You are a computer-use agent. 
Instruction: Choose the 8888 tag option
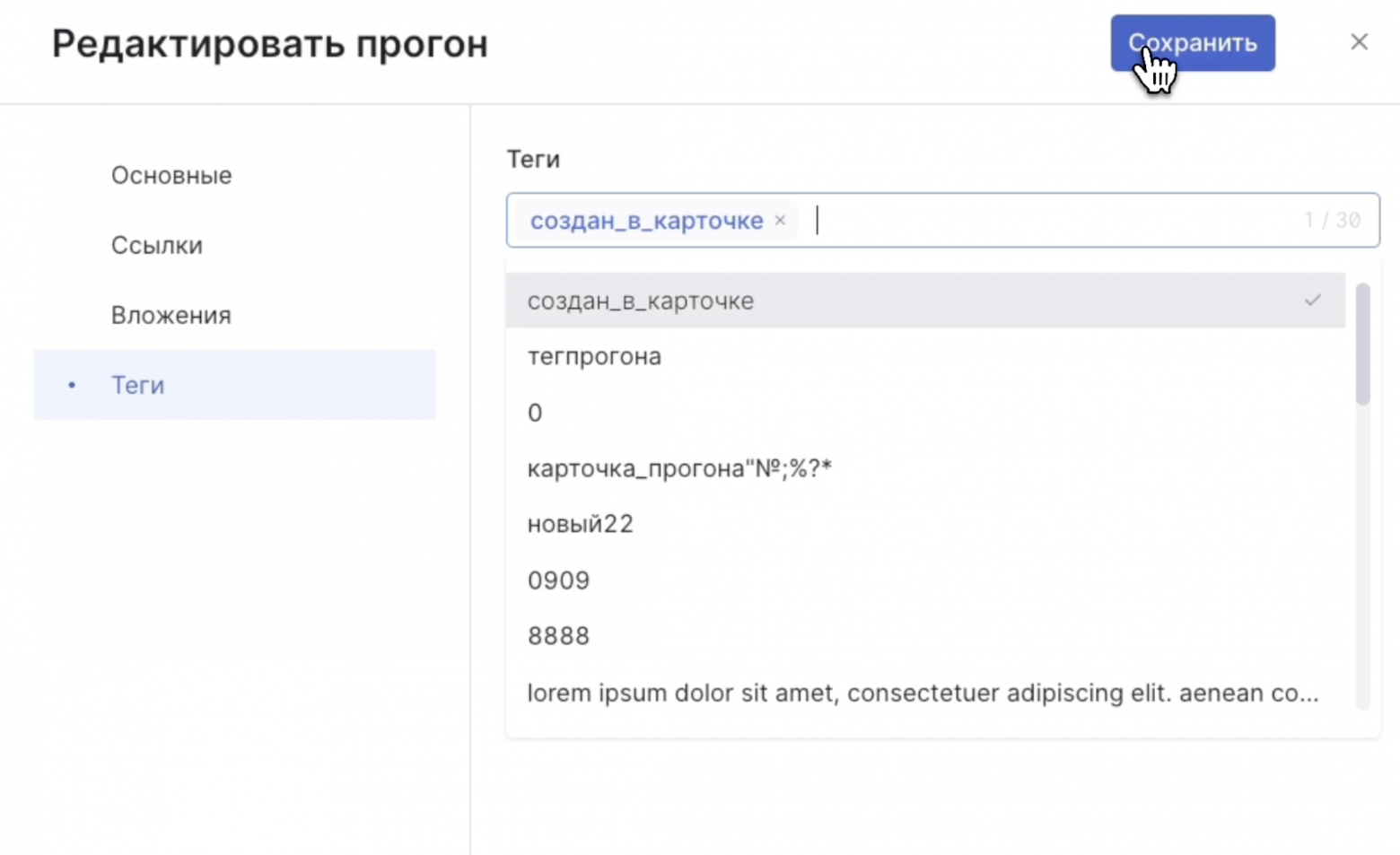pyautogui.click(x=559, y=635)
